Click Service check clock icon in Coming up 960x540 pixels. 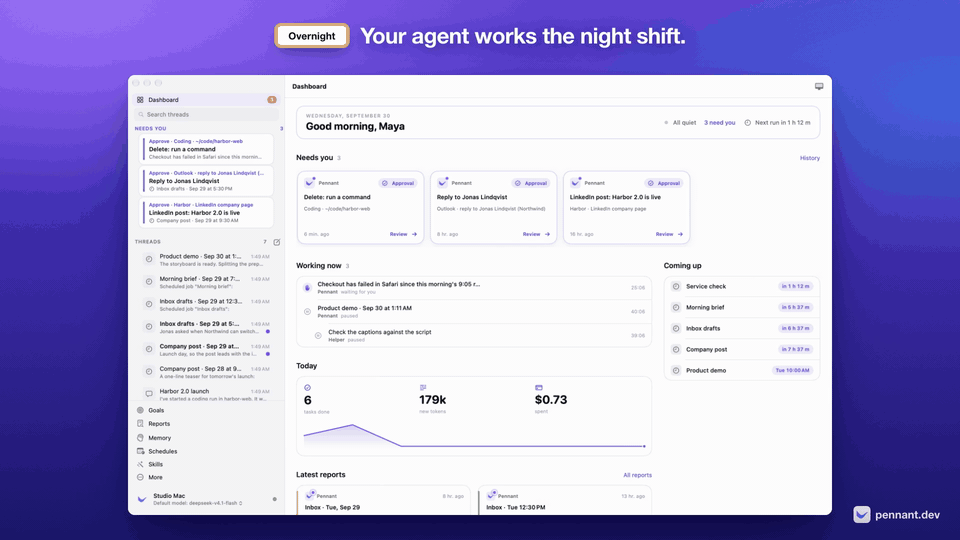[676, 286]
